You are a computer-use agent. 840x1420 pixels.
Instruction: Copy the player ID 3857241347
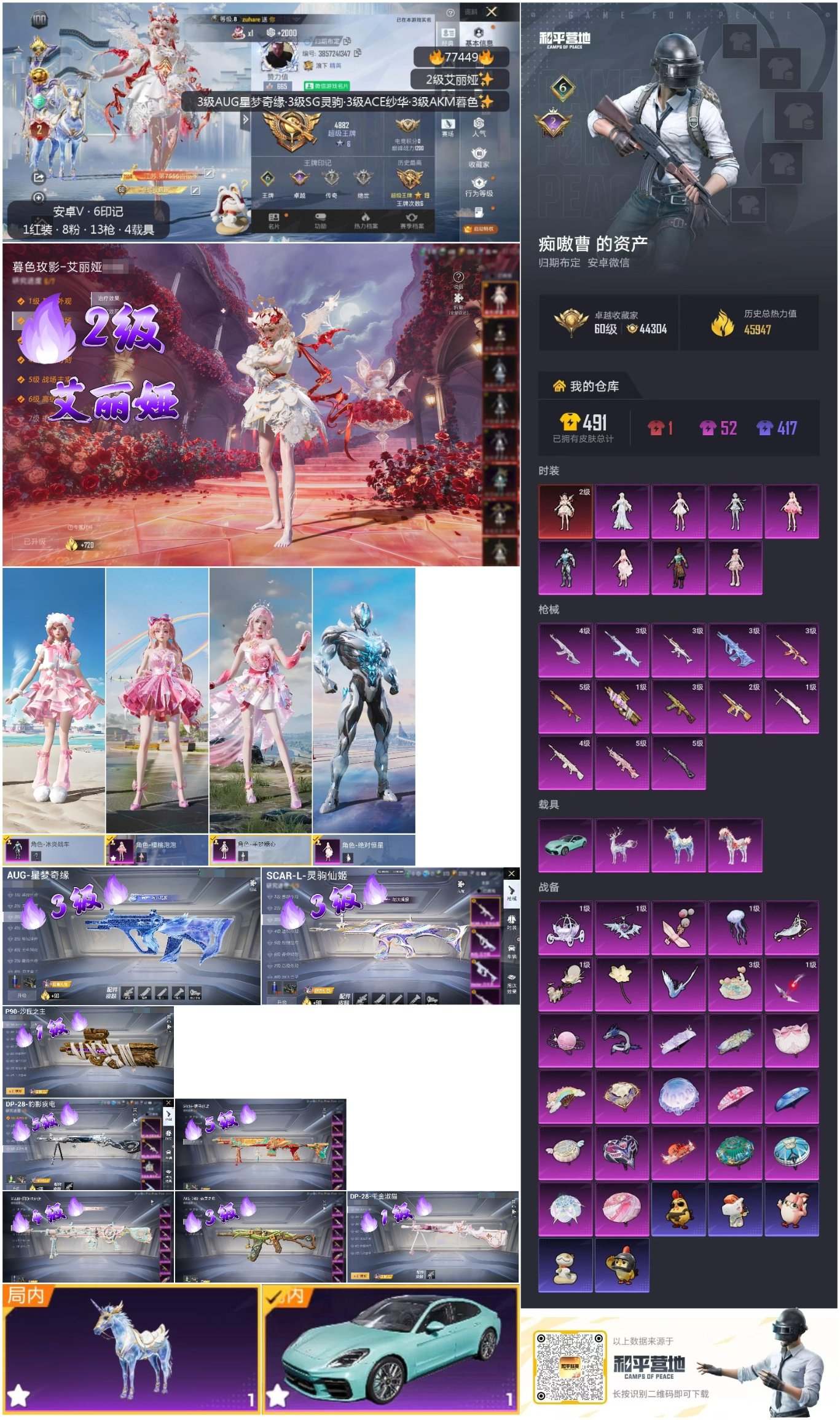[358, 53]
